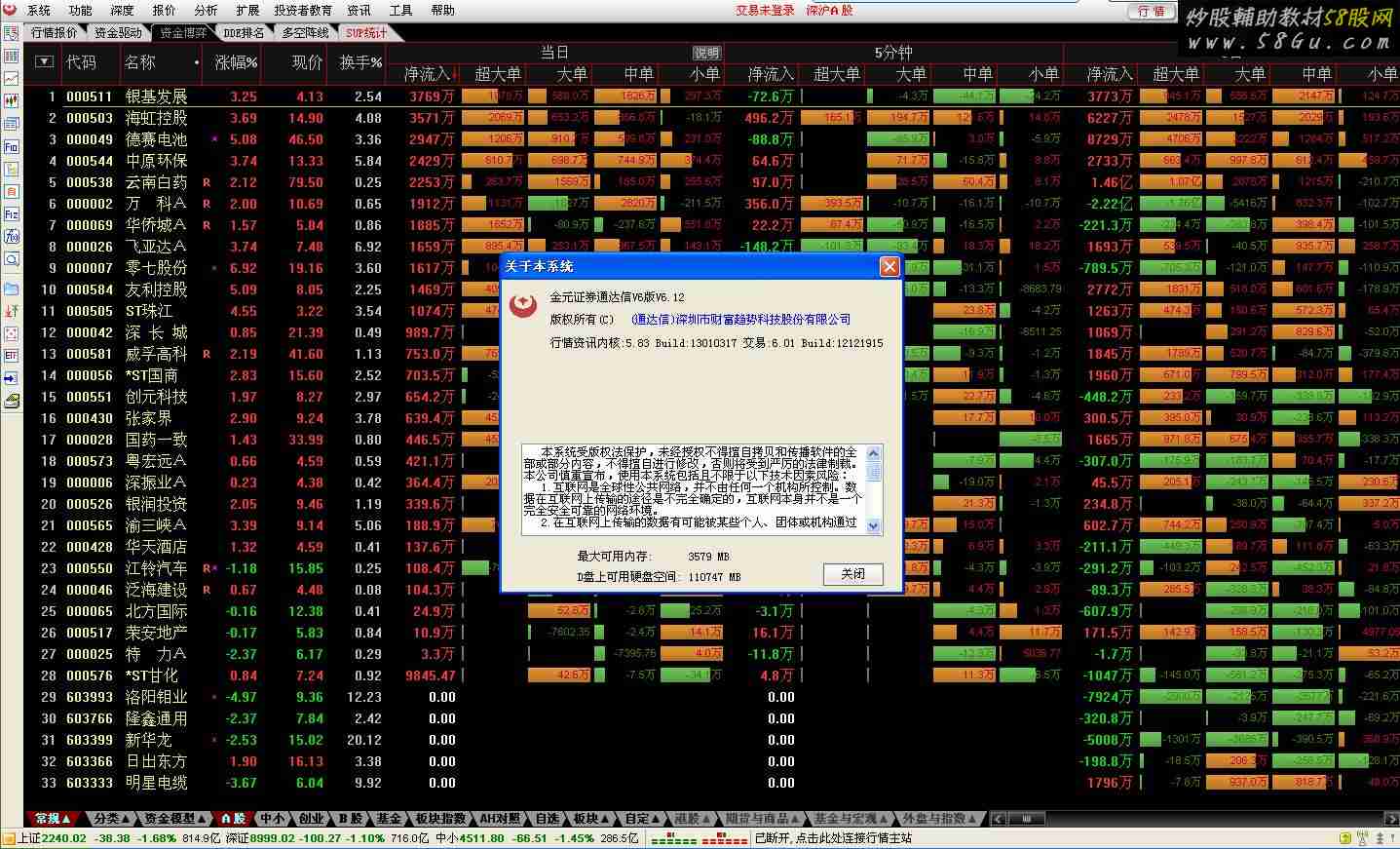Click the yellow note sidebar icon
Image resolution: width=1400 pixels, height=849 pixels.
click(11, 169)
